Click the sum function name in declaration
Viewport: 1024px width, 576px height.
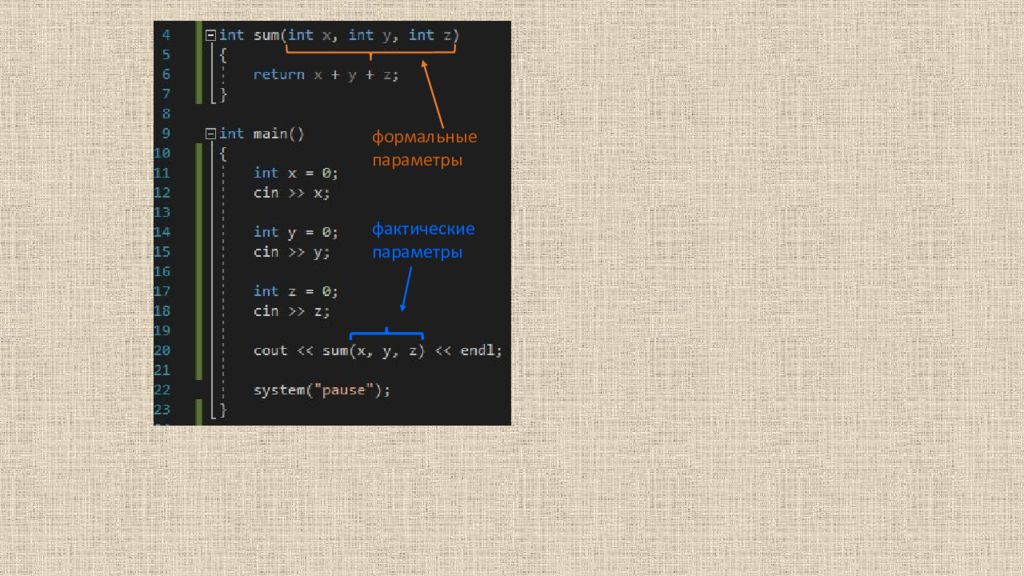point(266,35)
